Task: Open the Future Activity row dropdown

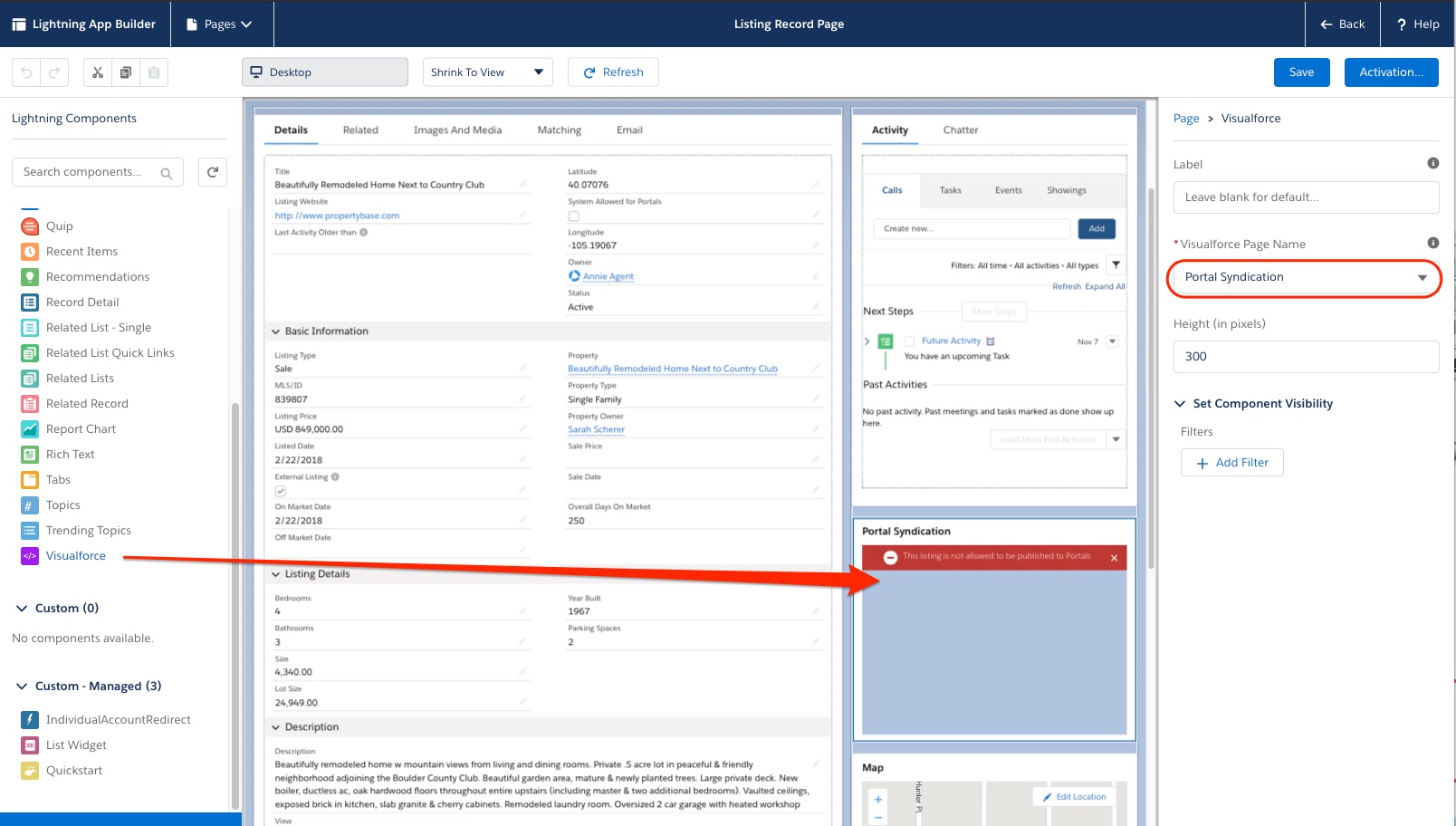Action: point(1113,341)
